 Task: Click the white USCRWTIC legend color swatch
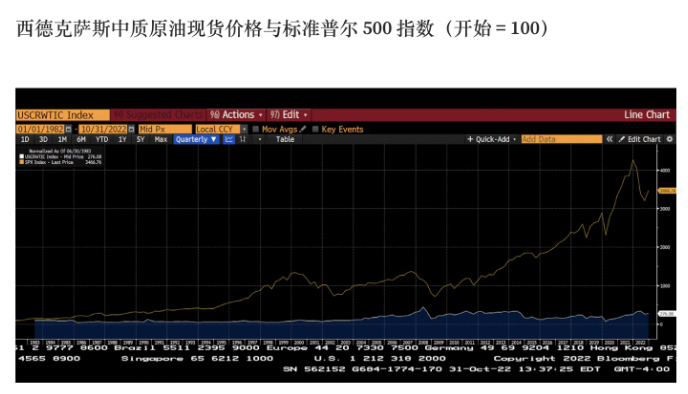coord(22,157)
